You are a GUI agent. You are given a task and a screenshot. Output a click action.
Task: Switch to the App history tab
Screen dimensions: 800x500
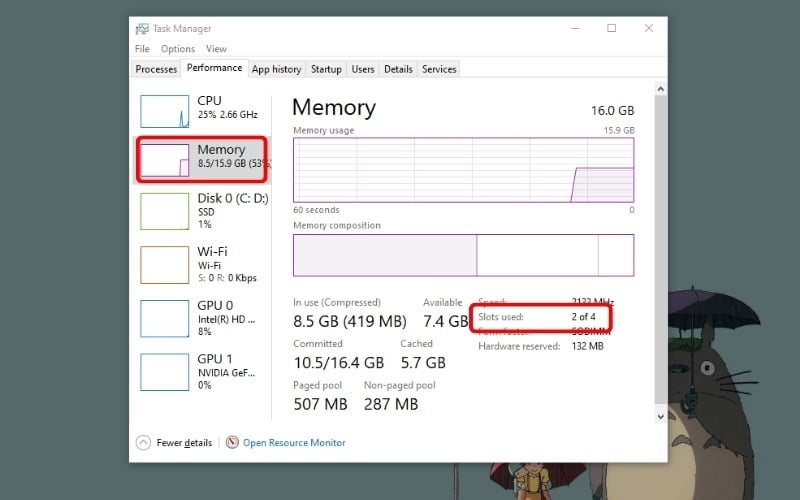point(276,69)
